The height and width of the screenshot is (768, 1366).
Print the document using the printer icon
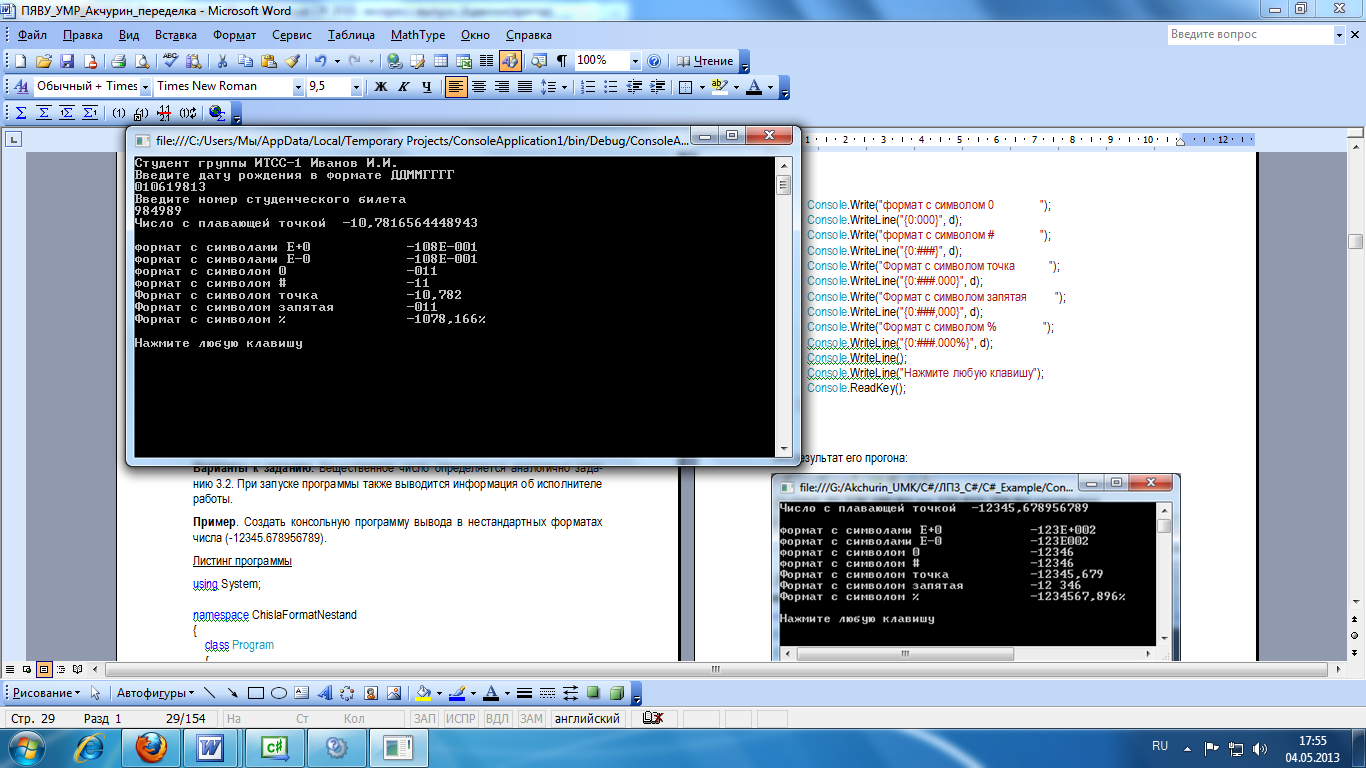click(x=119, y=61)
